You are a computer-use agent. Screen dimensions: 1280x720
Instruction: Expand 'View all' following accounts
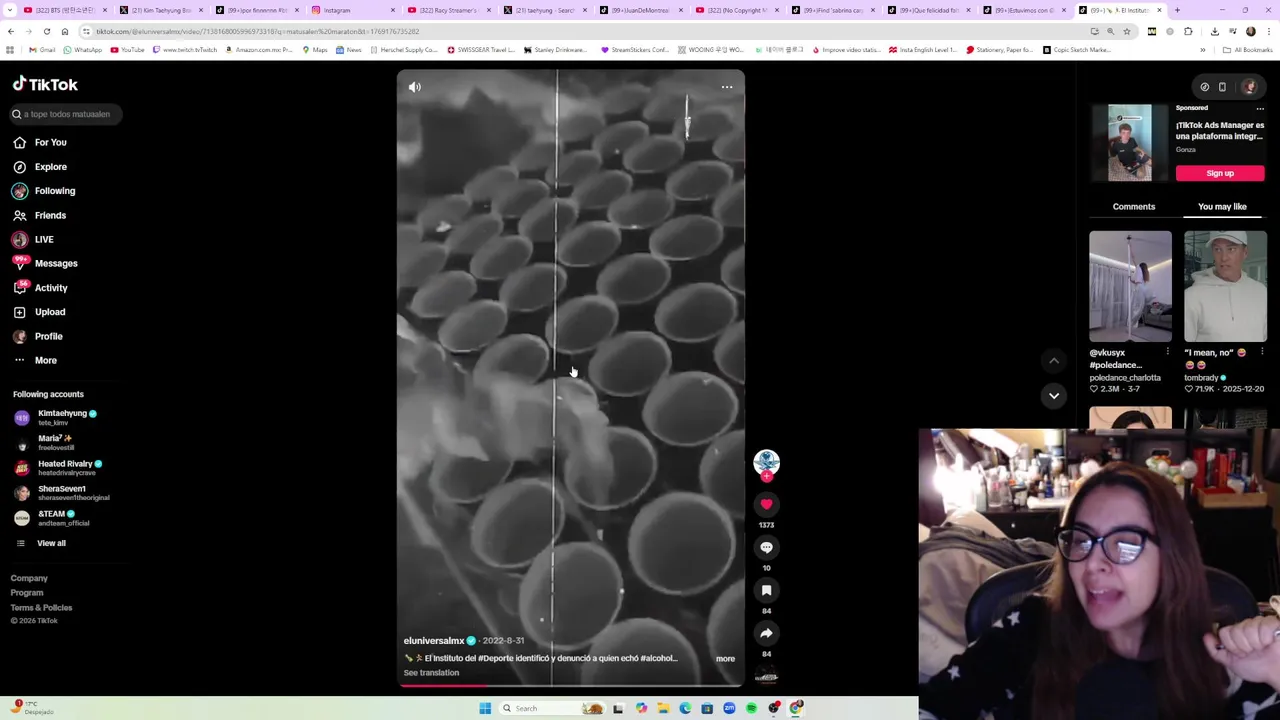click(51, 544)
